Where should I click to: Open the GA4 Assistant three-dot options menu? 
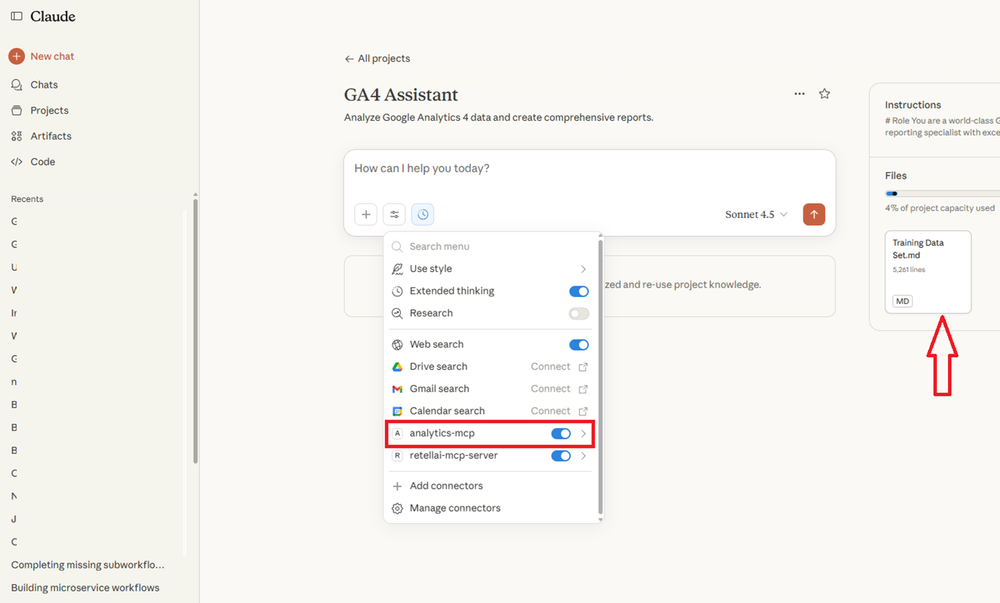[799, 94]
